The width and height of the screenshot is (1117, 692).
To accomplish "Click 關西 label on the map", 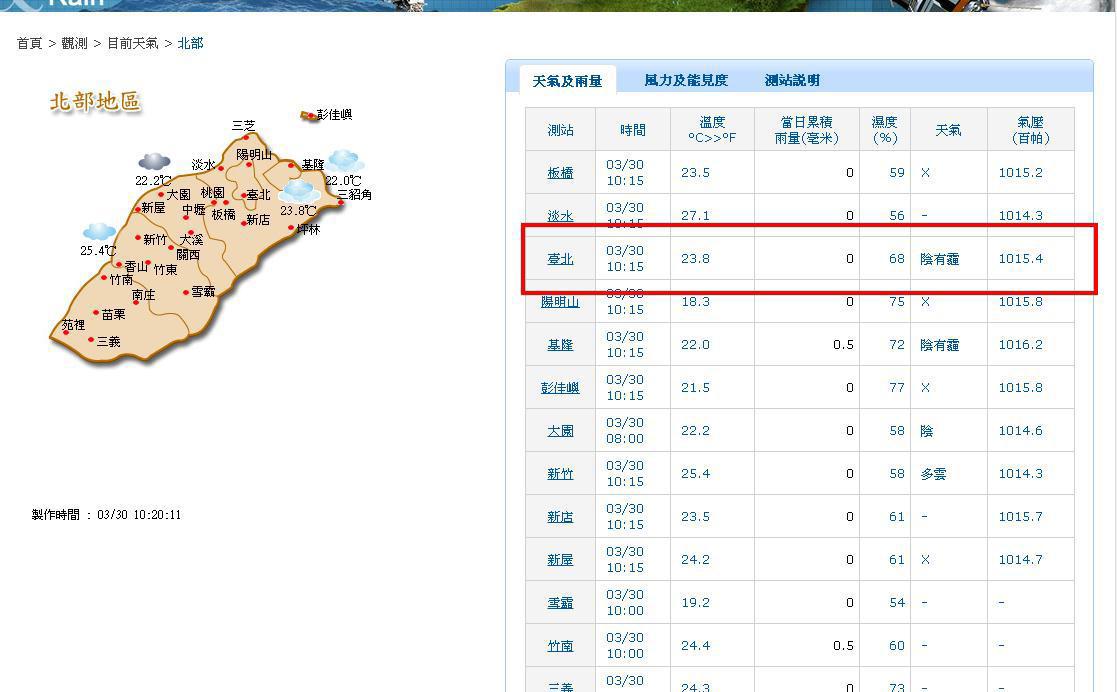I will click(188, 254).
